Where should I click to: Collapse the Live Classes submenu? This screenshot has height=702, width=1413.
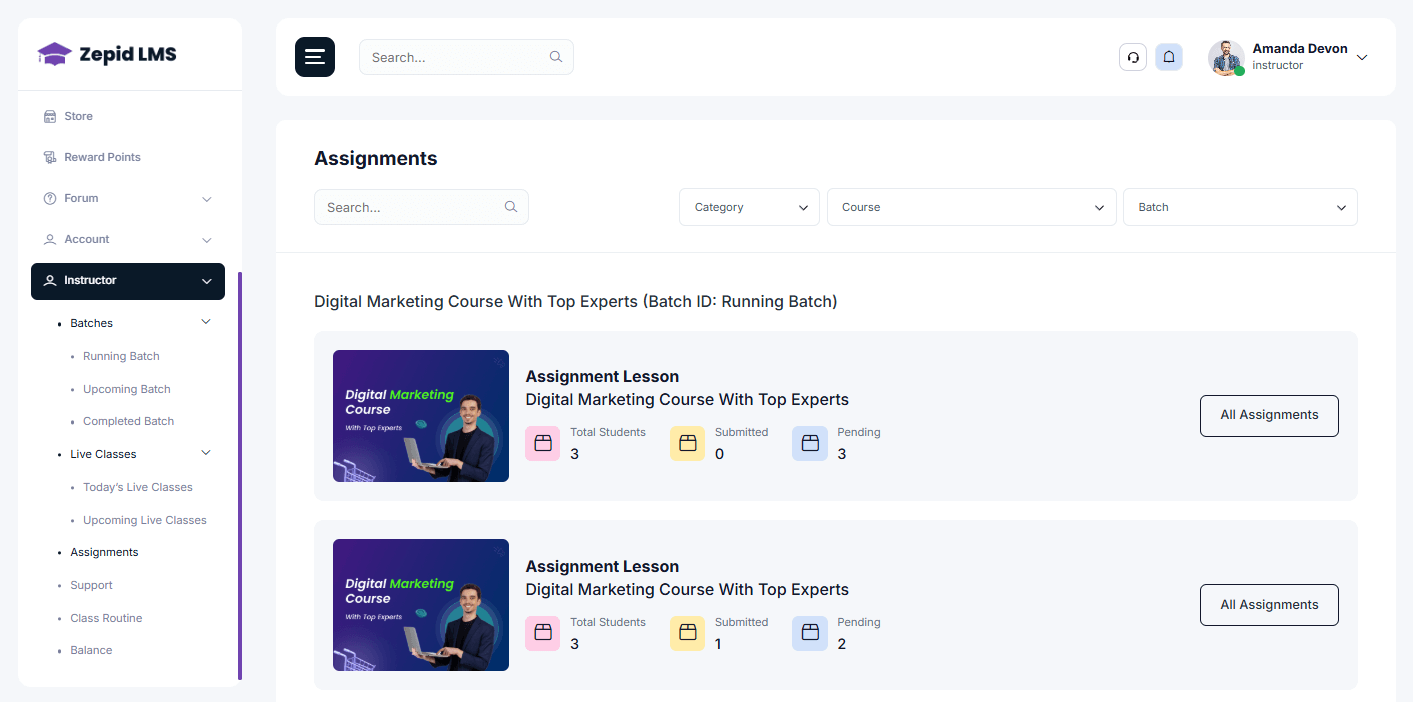(x=205, y=453)
